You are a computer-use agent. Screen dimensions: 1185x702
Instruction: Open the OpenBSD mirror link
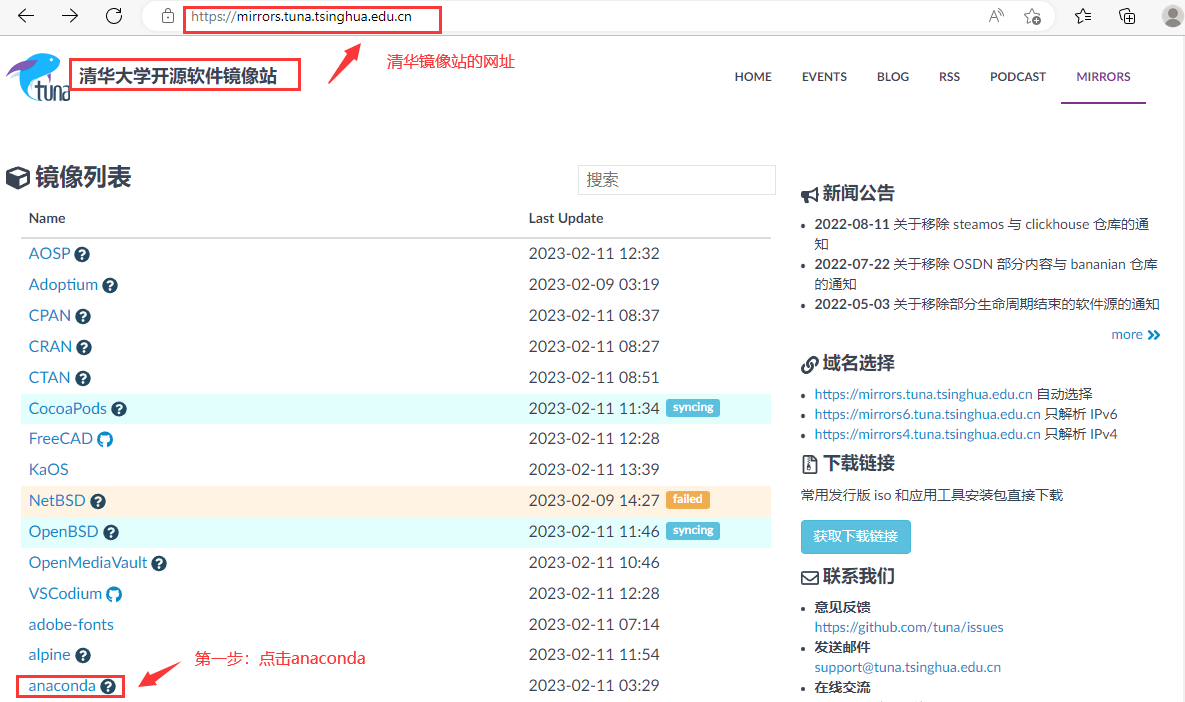63,531
